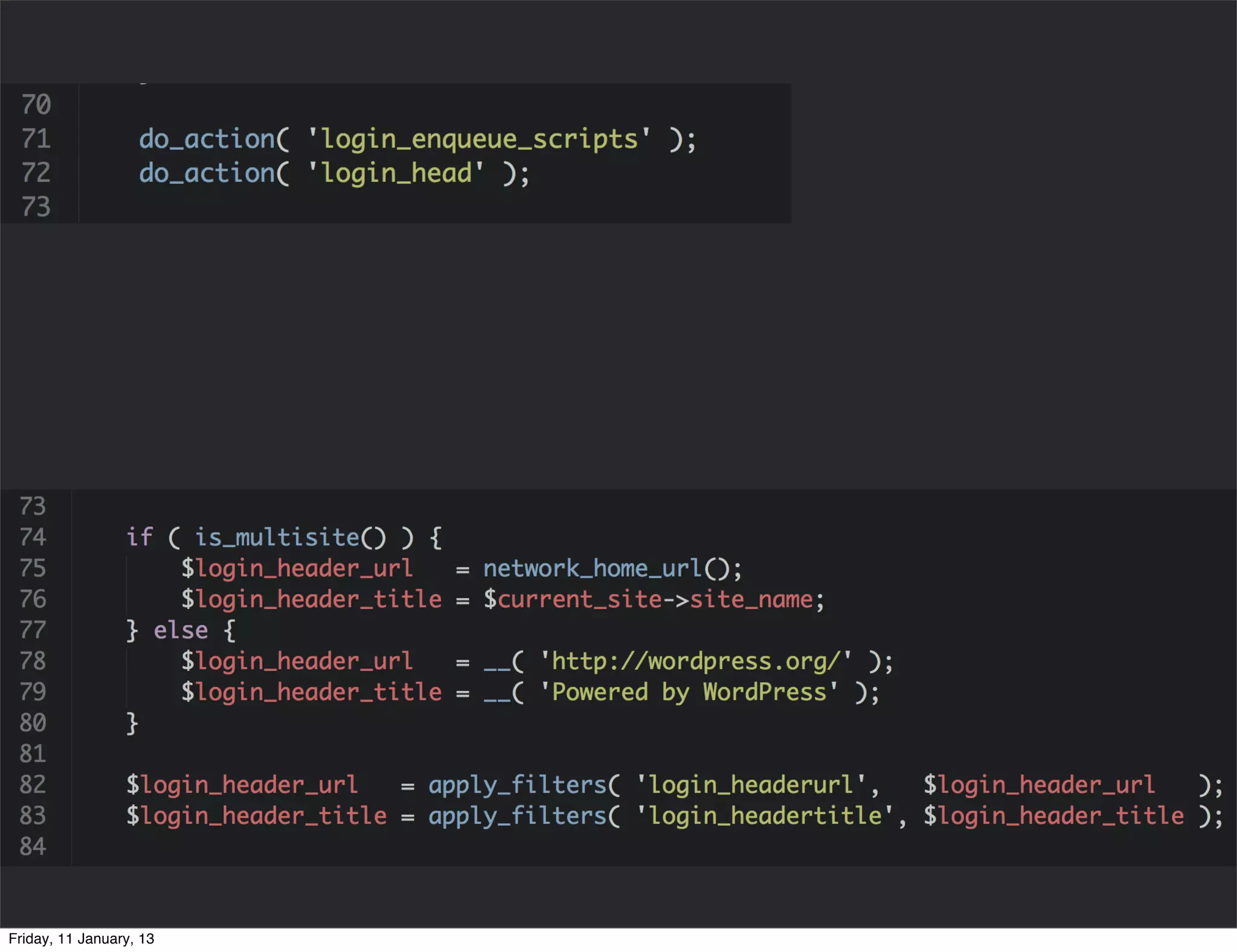The width and height of the screenshot is (1237, 952).
Task: Click is_multisite() function call on line 74
Action: 290,537
